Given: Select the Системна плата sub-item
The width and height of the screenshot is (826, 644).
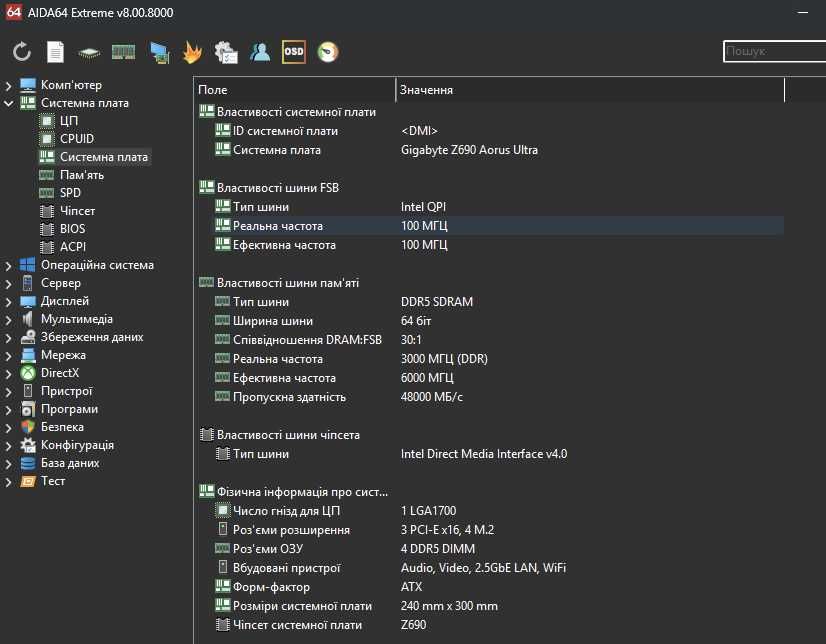Looking at the screenshot, I should point(104,157).
